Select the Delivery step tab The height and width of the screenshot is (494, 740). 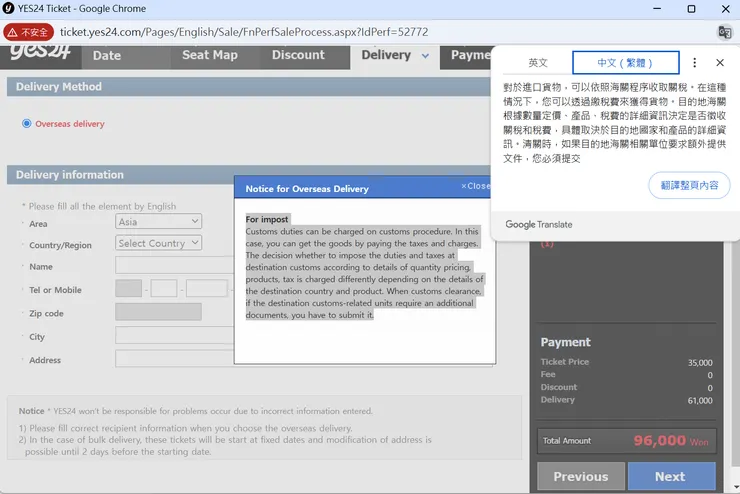pyautogui.click(x=386, y=55)
